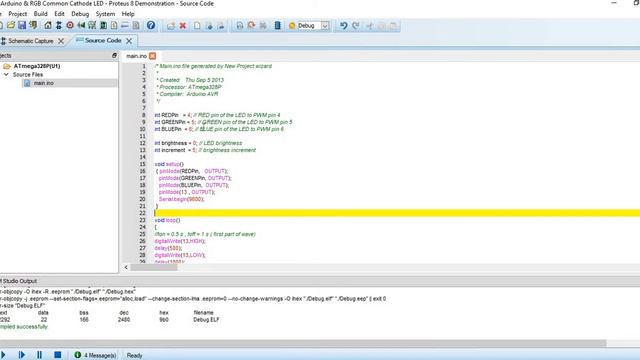
Task: Open Bill of Materials toolbar icon
Action: pyautogui.click(x=114, y=26)
